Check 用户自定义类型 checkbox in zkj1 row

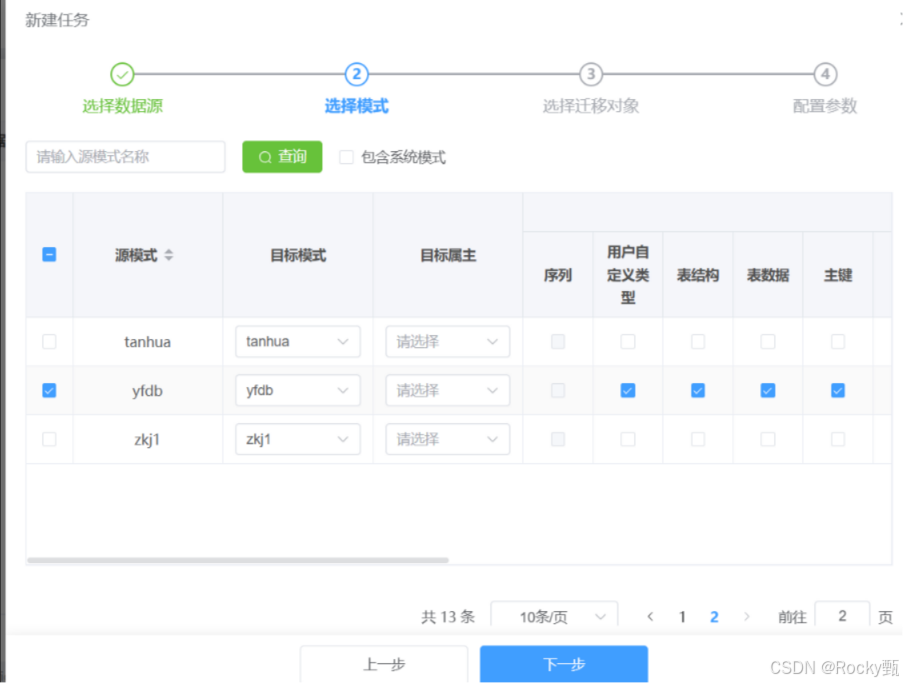[x=628, y=439]
